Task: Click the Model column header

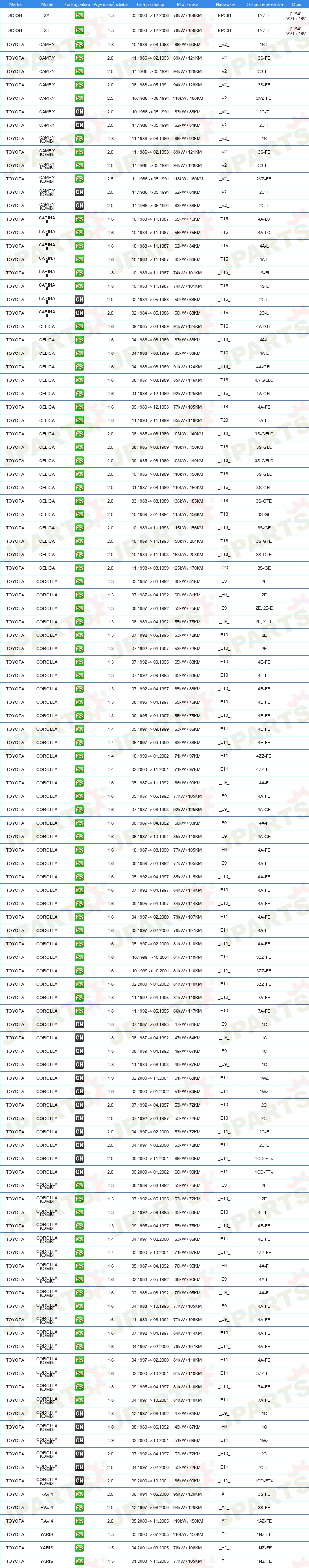Action: click(x=47, y=4)
